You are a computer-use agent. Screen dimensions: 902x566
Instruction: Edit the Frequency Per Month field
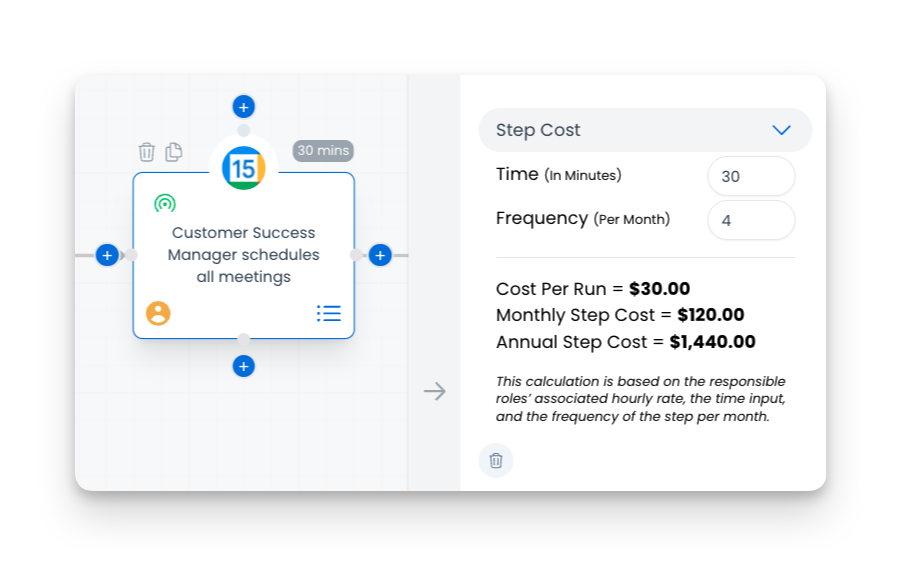751,220
